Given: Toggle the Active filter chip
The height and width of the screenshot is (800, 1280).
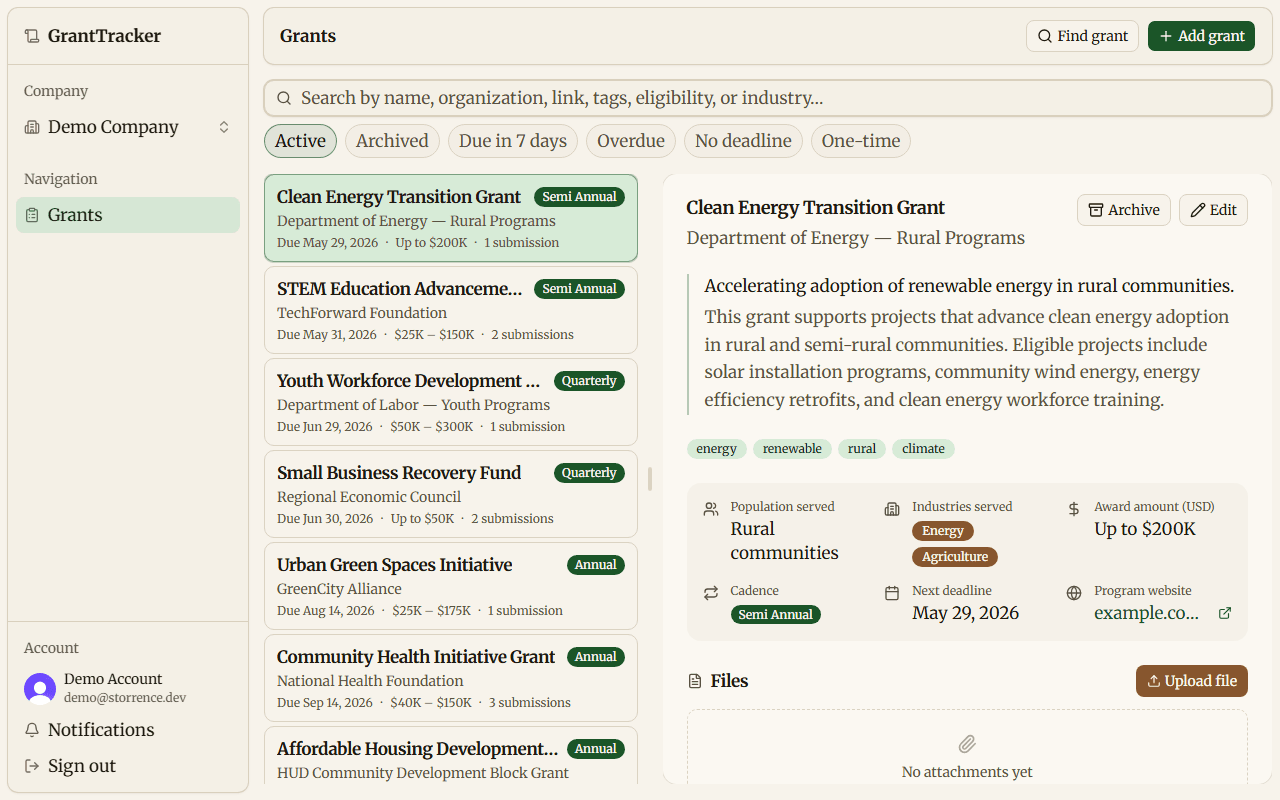Looking at the screenshot, I should (300, 141).
